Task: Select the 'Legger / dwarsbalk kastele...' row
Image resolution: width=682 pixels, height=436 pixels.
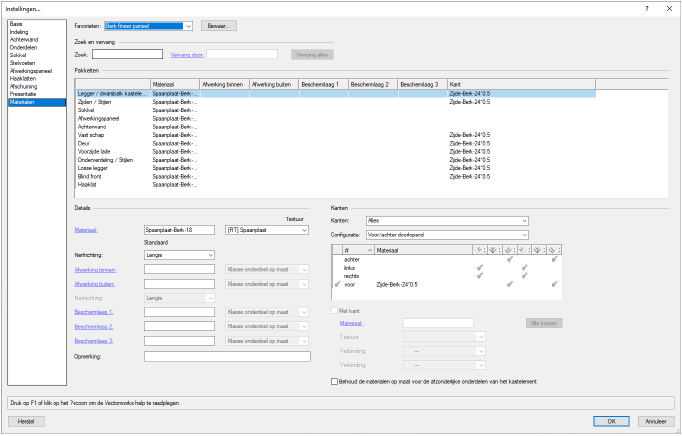Action: (335, 94)
